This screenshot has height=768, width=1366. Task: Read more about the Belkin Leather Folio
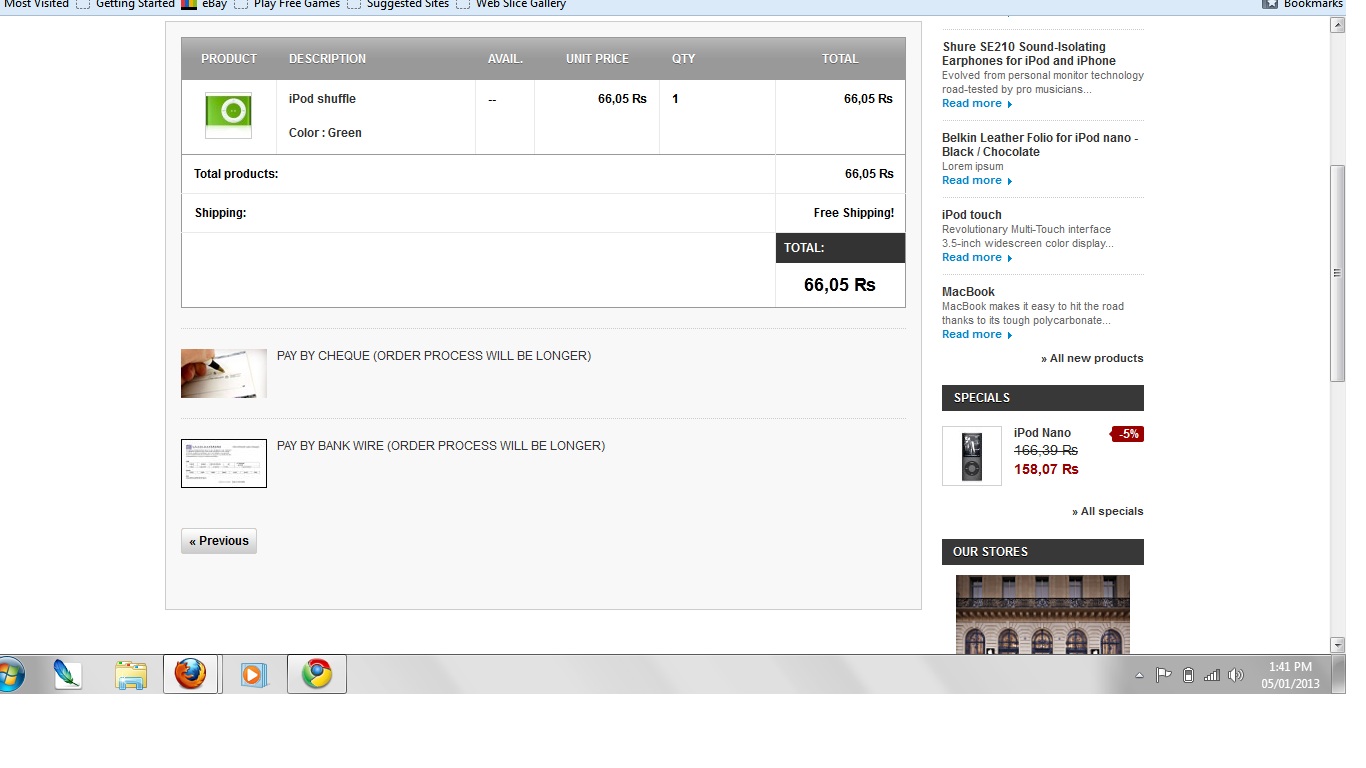pos(977,181)
